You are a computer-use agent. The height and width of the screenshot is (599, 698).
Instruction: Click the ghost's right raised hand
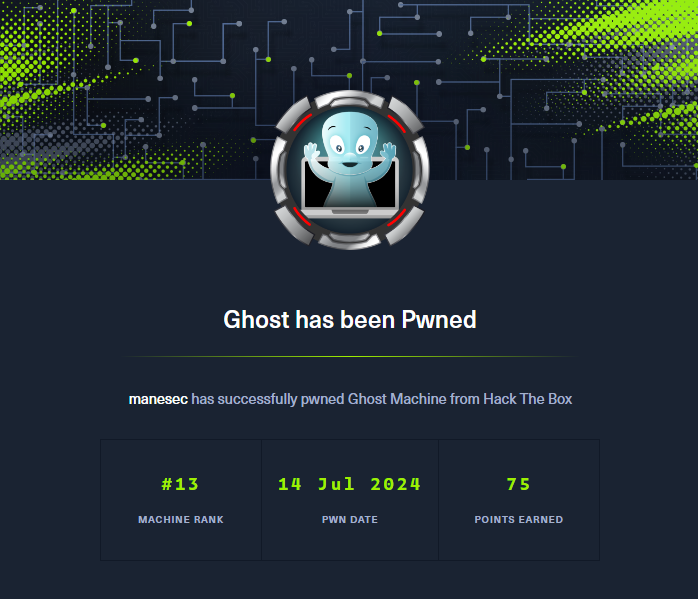(389, 151)
